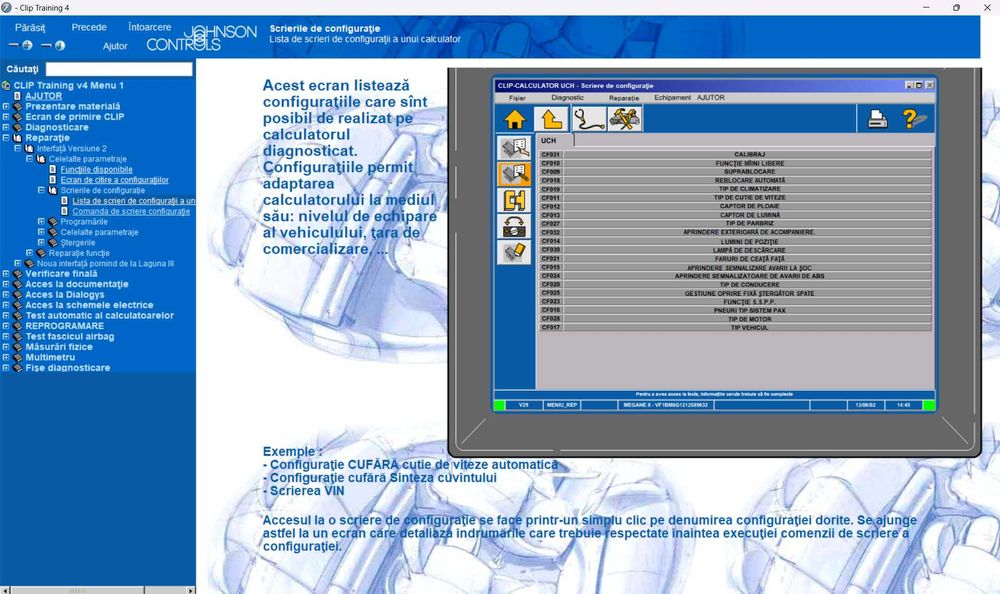Open the Funcţiile disponibile link
The image size is (1000, 594).
[x=96, y=170]
